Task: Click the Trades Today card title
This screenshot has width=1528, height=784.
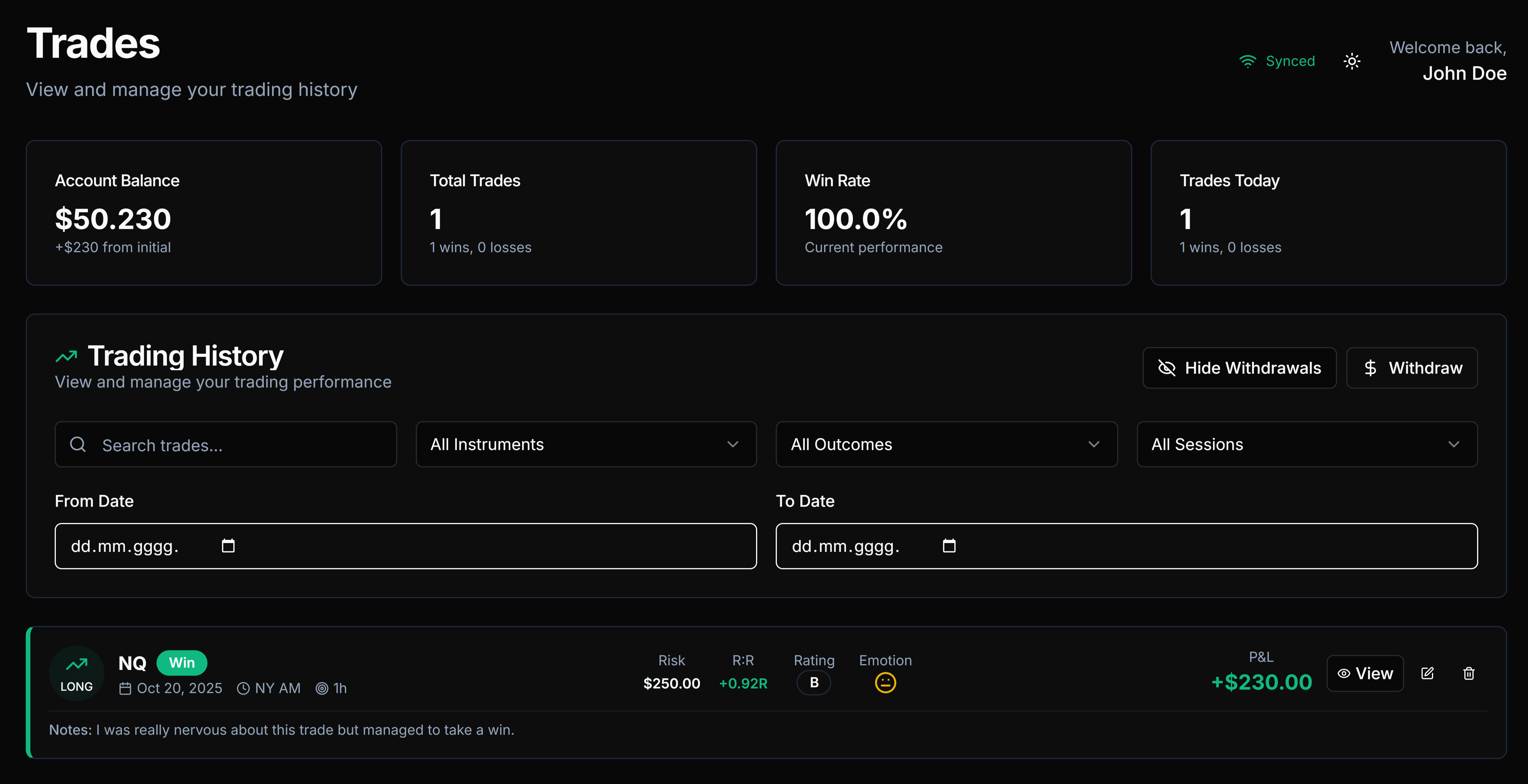Action: [1229, 180]
